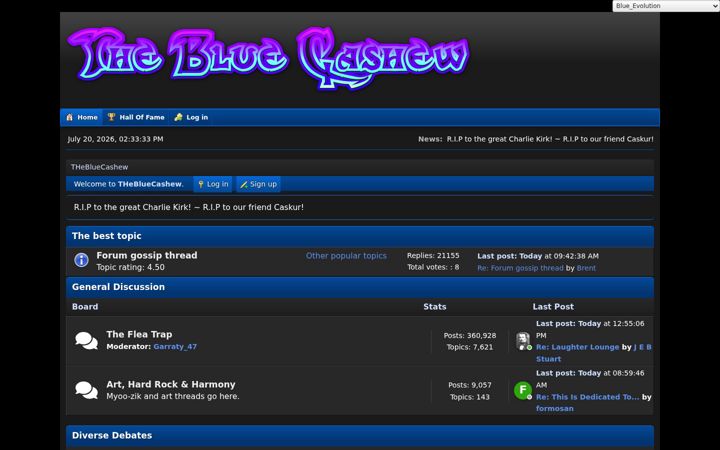720x450 pixels.
Task: Click the house icon beside Home
Action: [70, 118]
